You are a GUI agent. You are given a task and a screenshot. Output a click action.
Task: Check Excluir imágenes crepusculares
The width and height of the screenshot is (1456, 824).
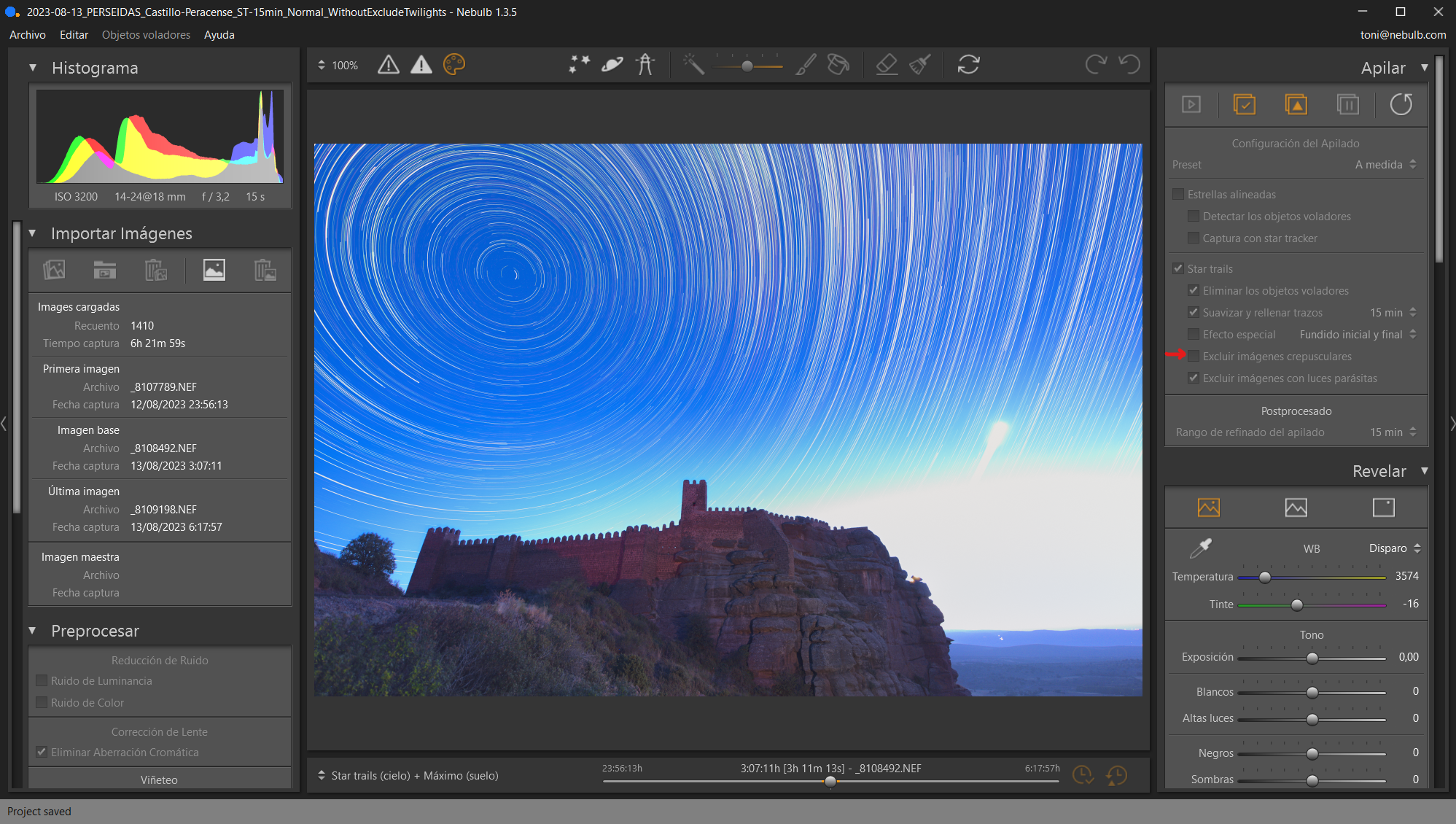(1194, 356)
